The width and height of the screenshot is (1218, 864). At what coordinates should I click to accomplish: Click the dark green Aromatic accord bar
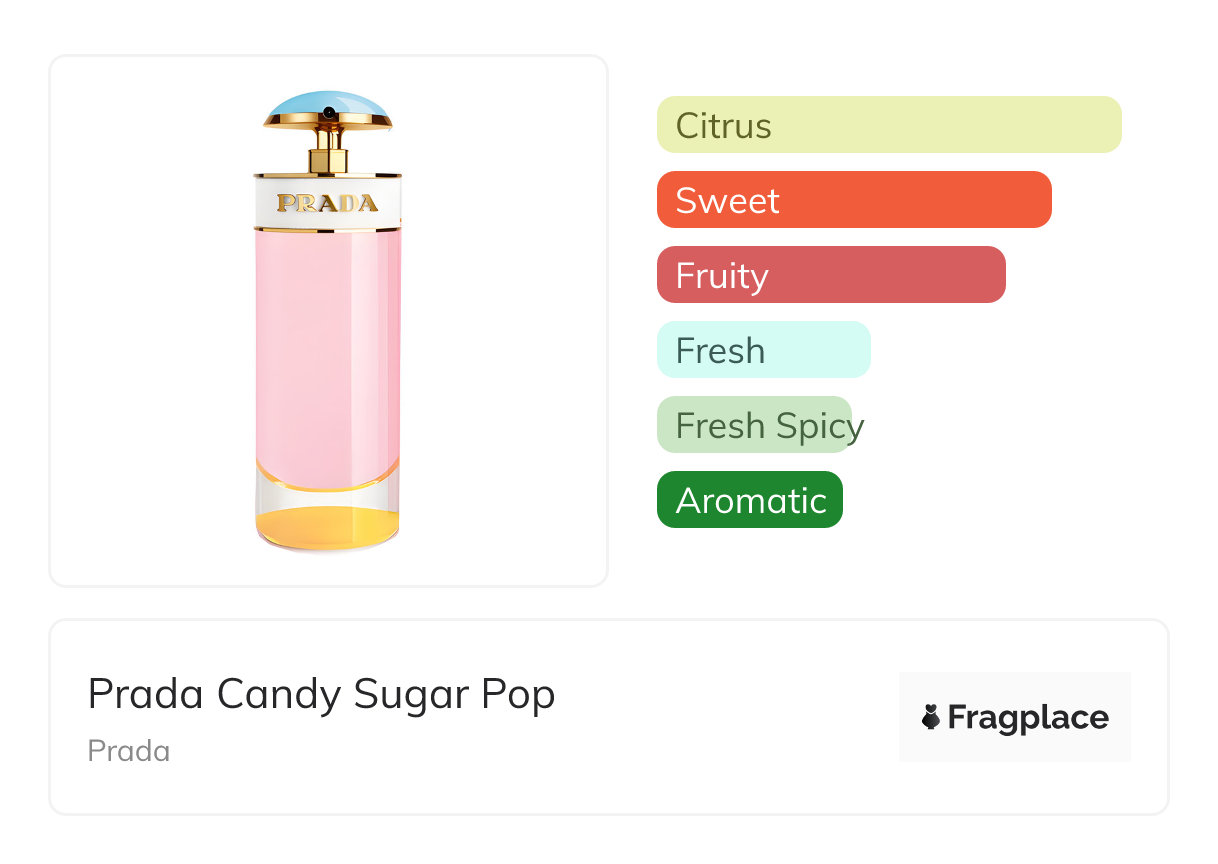click(x=750, y=500)
